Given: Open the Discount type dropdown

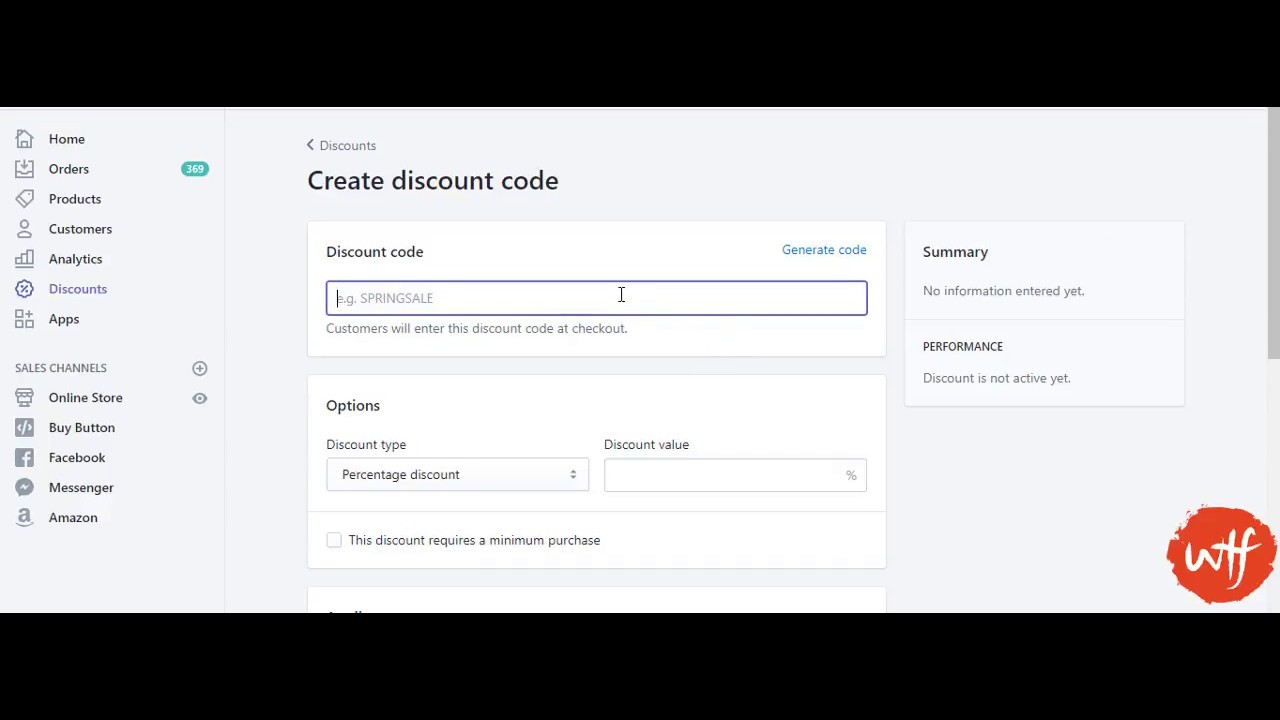Looking at the screenshot, I should pos(457,475).
